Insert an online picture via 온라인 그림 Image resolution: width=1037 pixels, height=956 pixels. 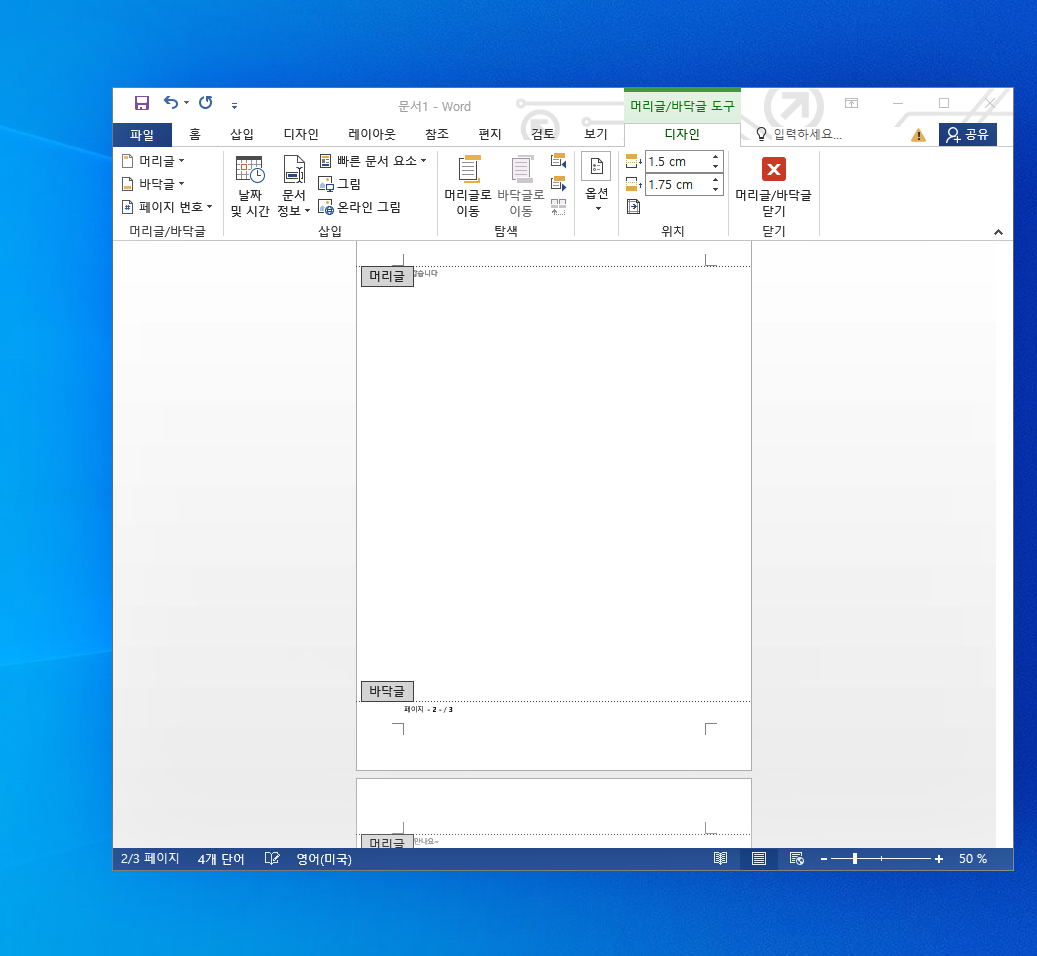(359, 207)
